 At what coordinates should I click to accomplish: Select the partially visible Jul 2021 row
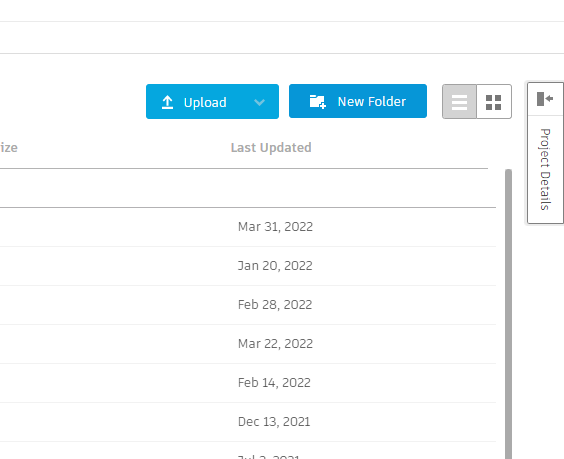point(248,451)
